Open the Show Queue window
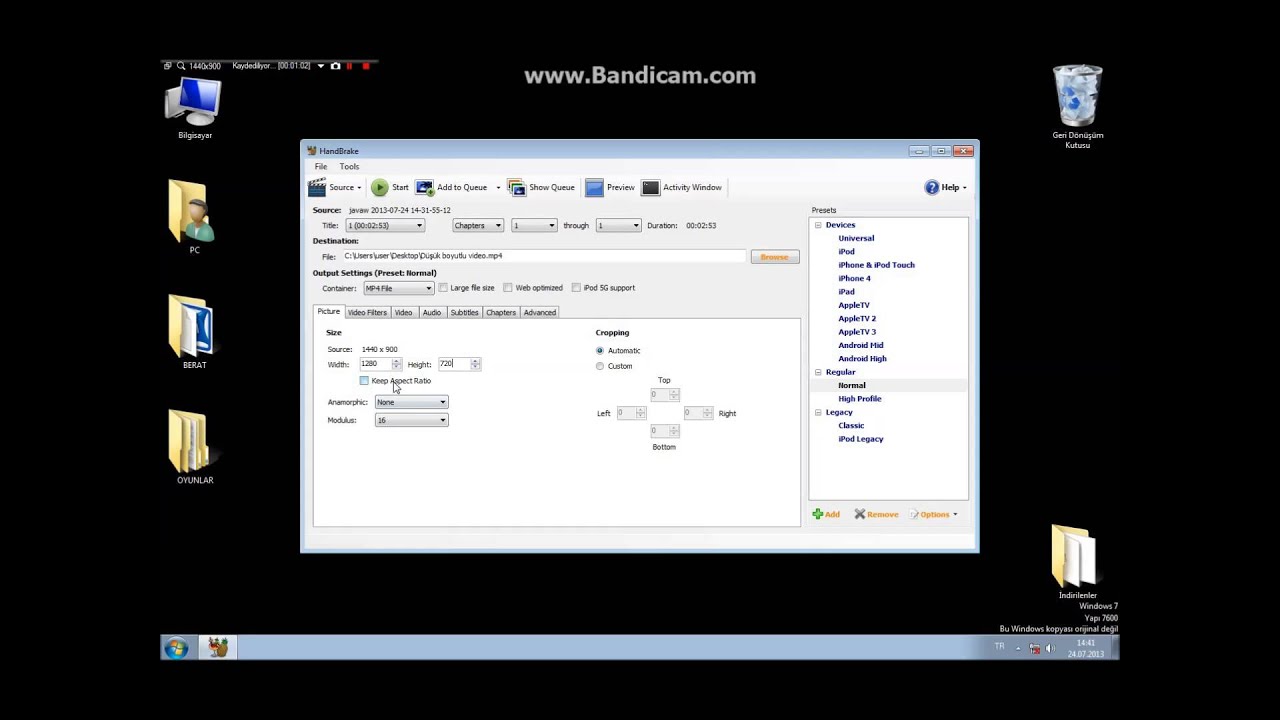Screen dimensions: 1280x720 pos(541,187)
